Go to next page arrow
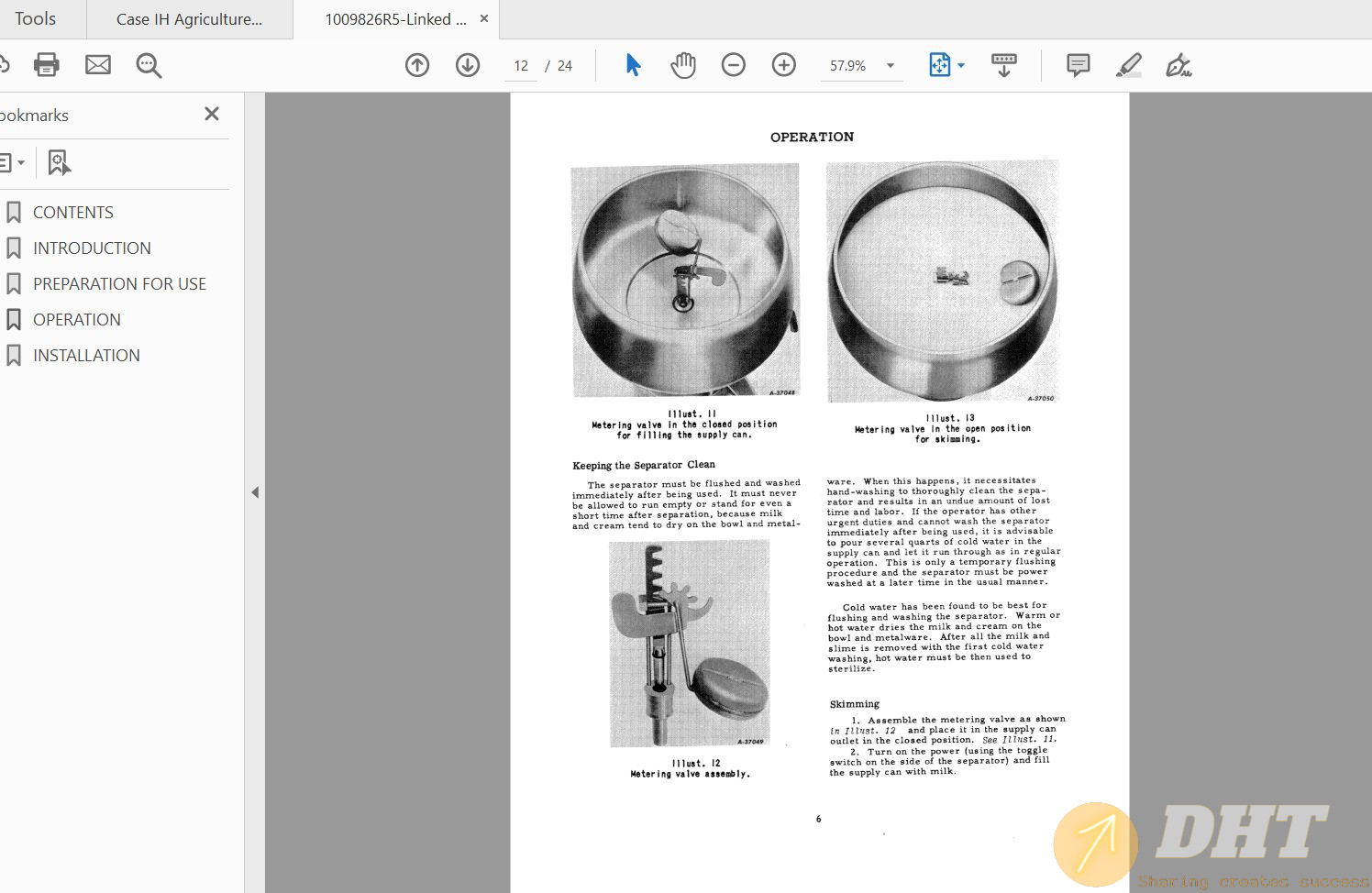 468,65
